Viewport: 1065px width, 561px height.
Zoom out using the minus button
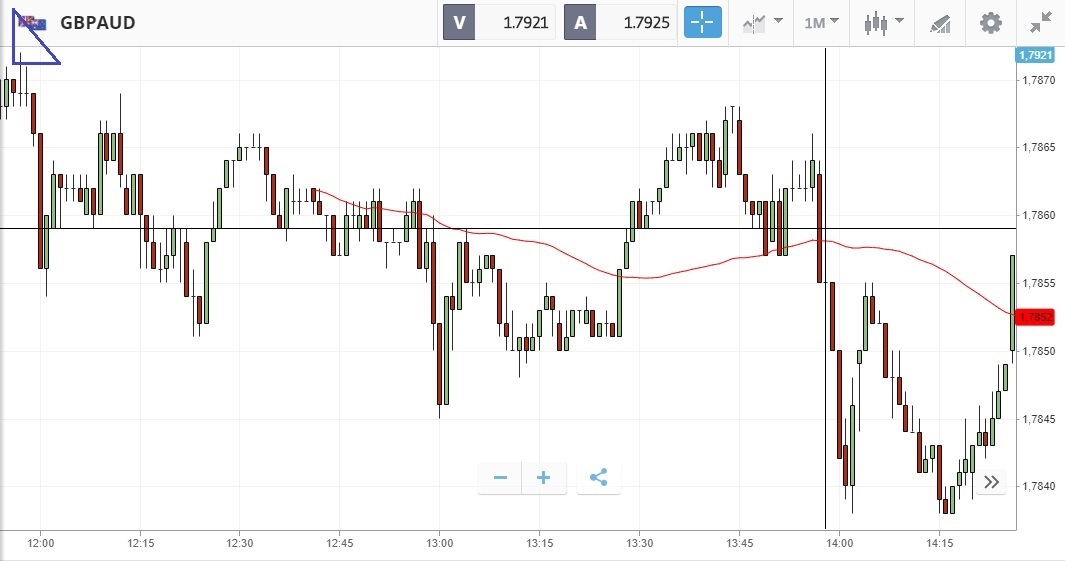point(500,478)
